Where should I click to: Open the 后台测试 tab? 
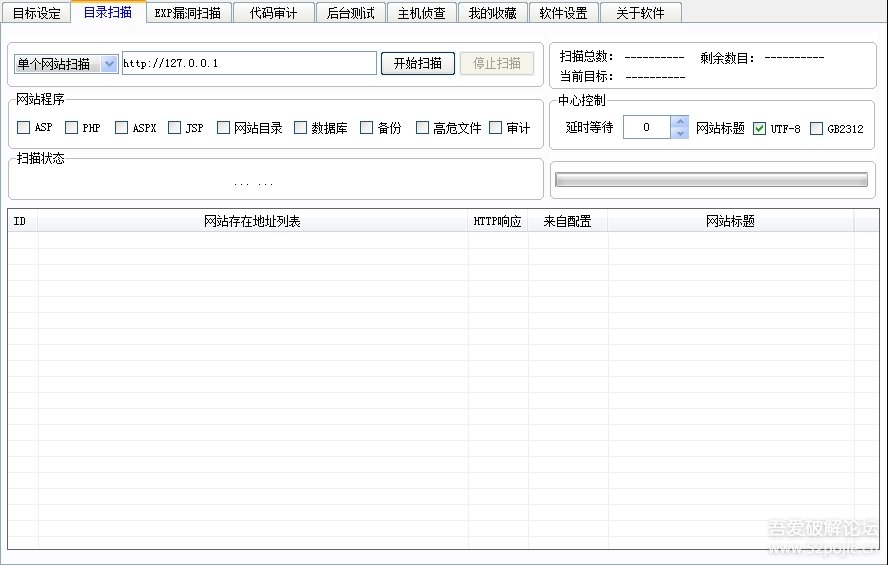coord(351,13)
